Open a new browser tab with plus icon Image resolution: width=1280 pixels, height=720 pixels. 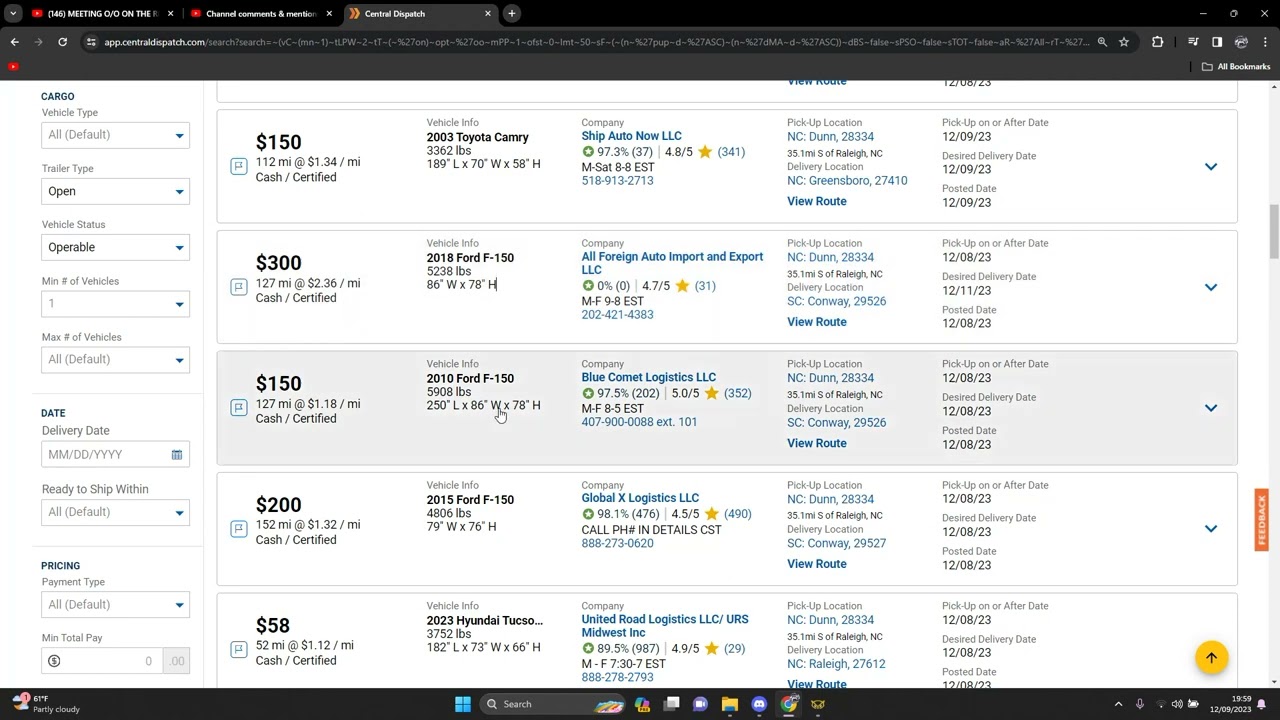coord(511,14)
